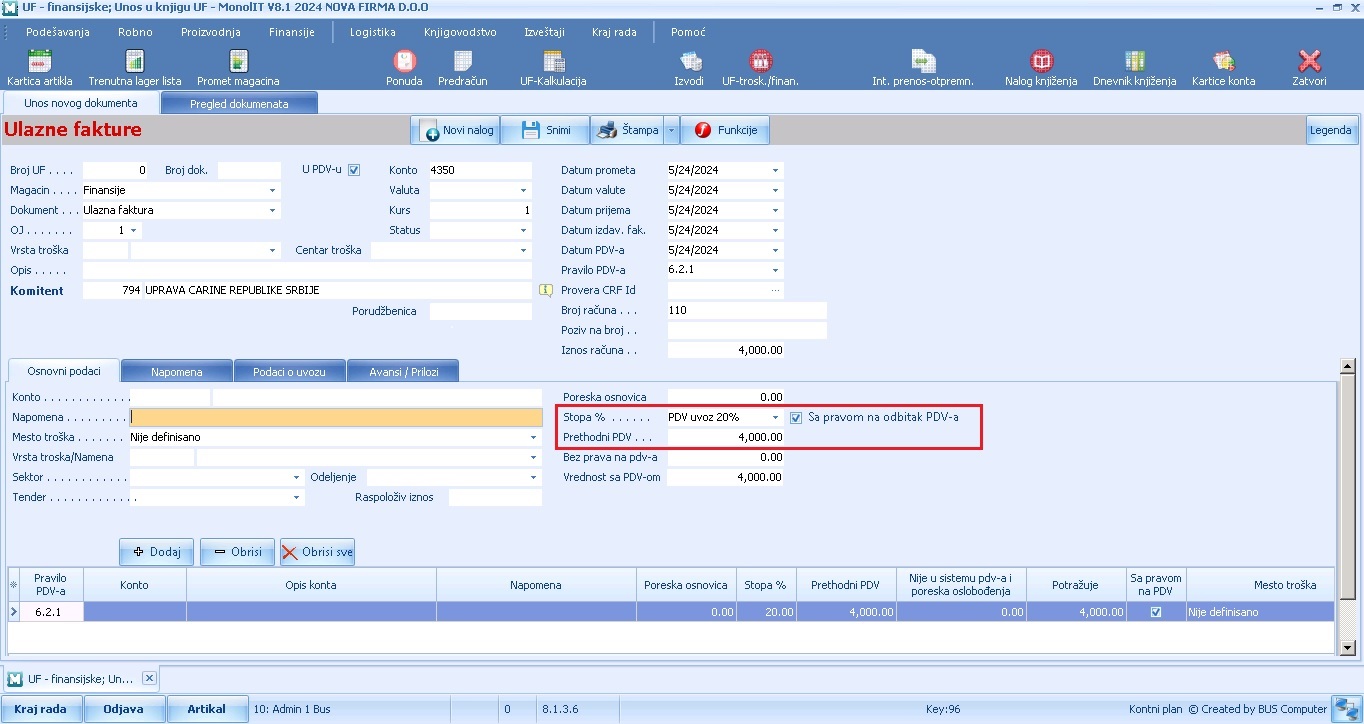Open the Ponuda toolbar icon
This screenshot has width=1364, height=724.
point(404,68)
